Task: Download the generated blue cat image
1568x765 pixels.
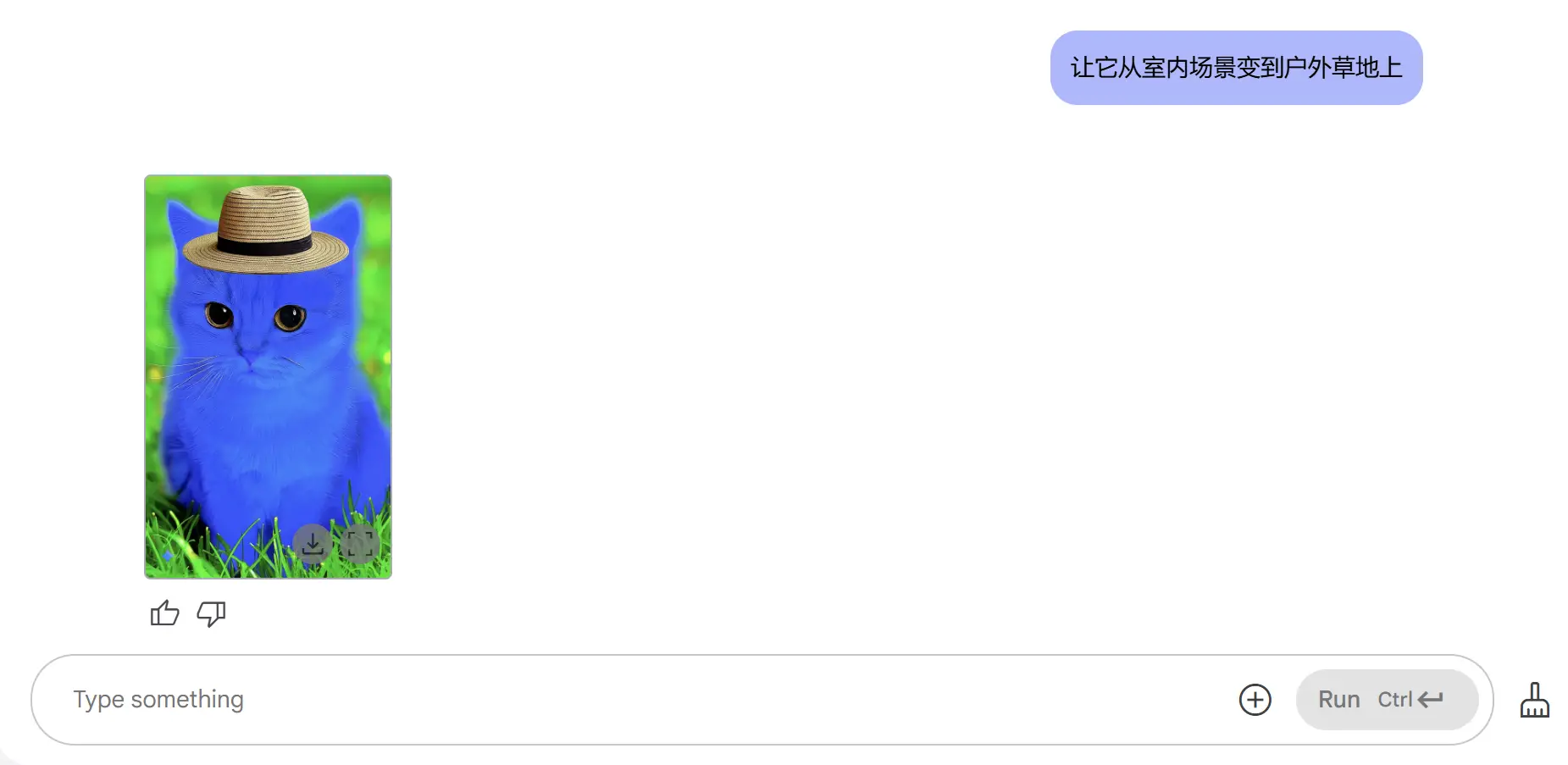Action: coord(313,544)
